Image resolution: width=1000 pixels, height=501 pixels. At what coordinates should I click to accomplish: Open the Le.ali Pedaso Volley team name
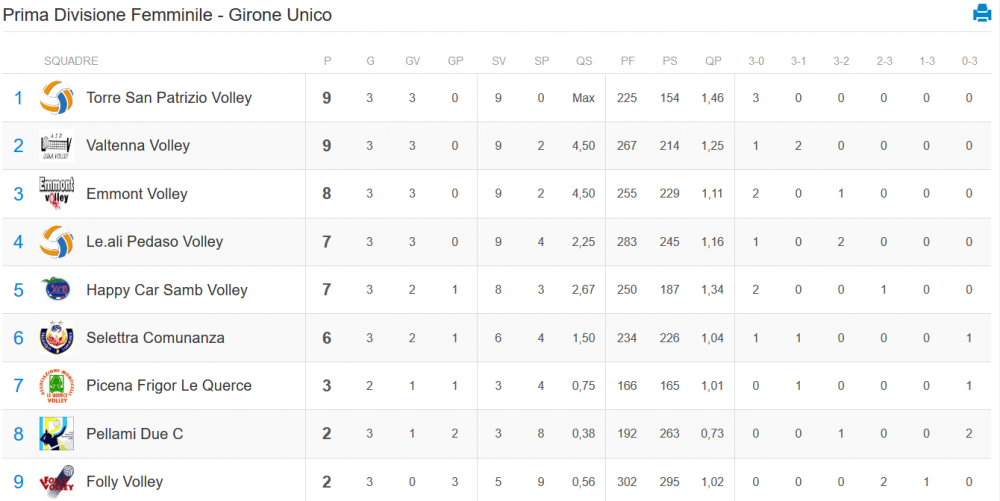(154, 242)
